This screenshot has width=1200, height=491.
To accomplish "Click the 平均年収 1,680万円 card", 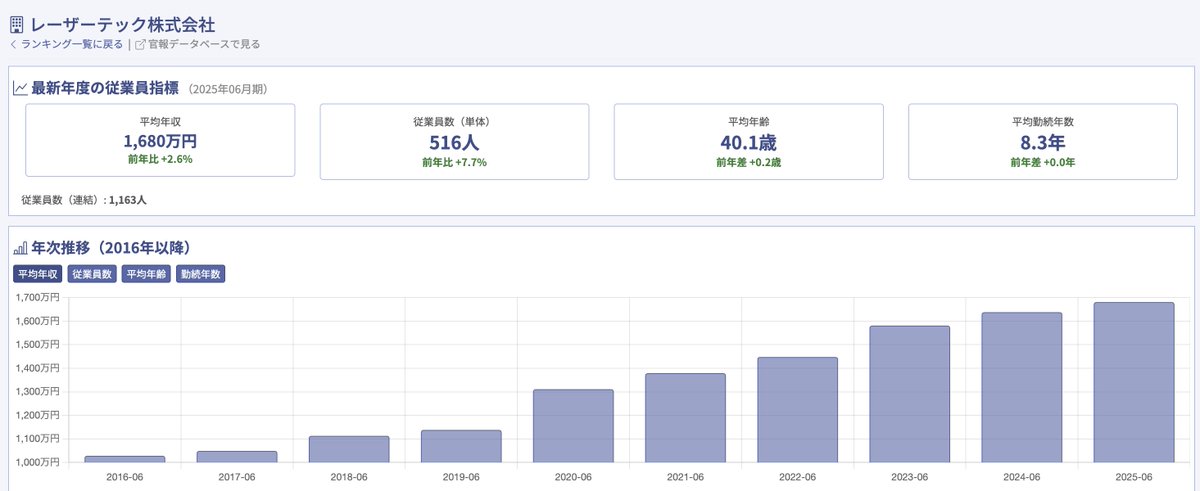I will (x=160, y=140).
